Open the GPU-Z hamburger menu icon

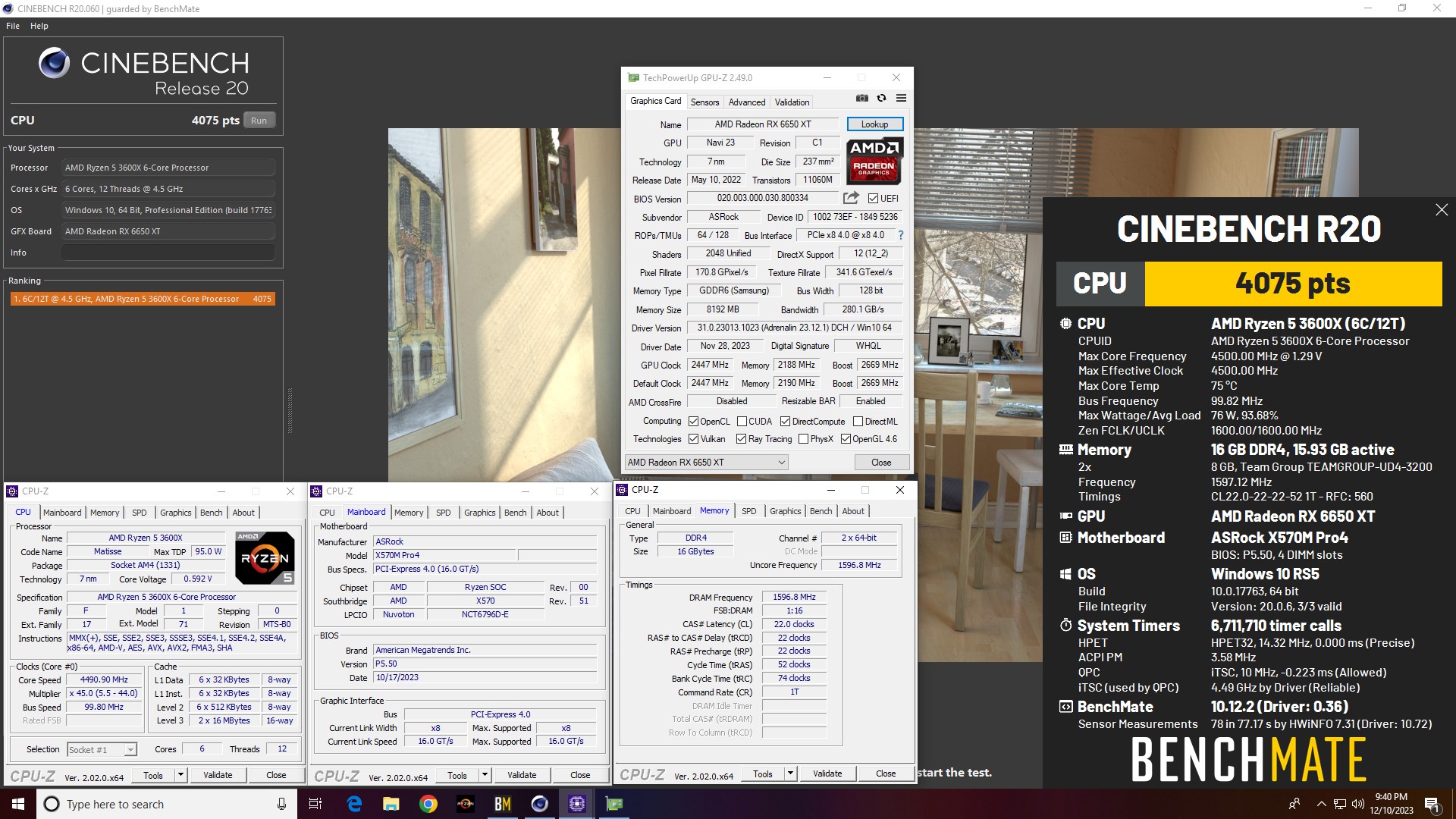pos(901,98)
